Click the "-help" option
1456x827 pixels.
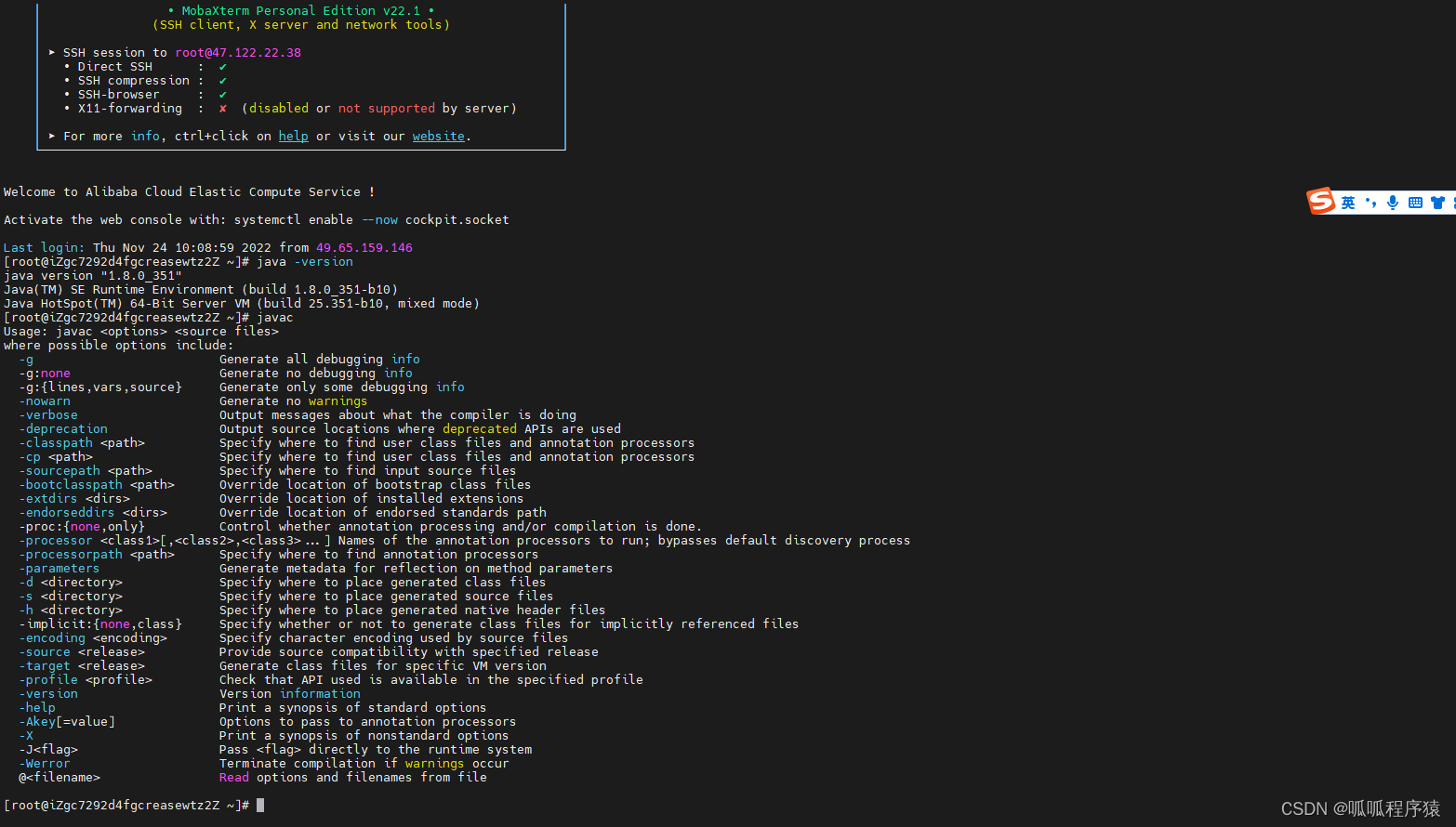click(x=37, y=708)
